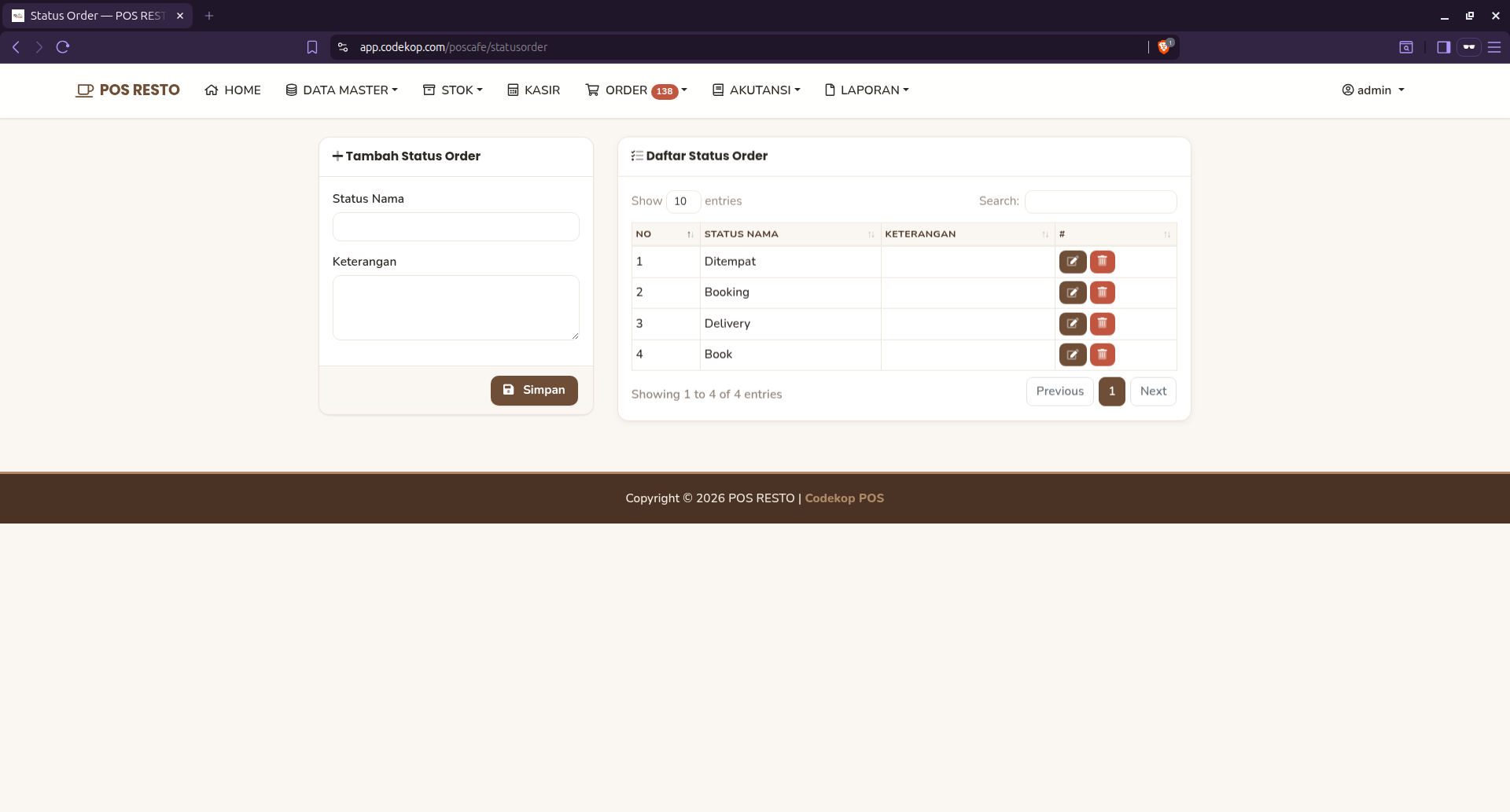1510x812 pixels.
Task: Click the POS RESTO brand logo
Action: pyautogui.click(x=127, y=90)
